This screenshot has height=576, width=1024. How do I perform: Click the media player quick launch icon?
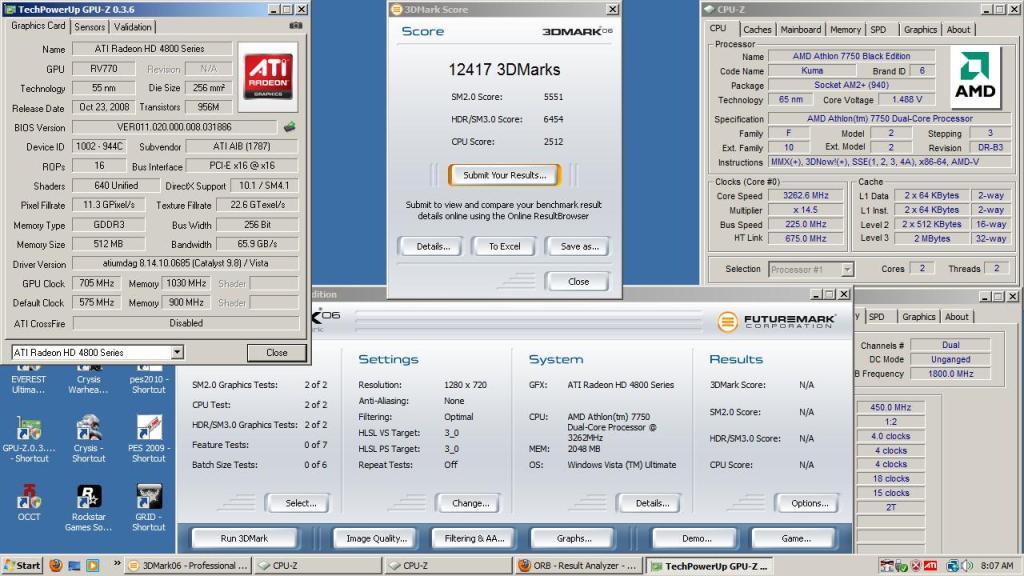click(92, 566)
